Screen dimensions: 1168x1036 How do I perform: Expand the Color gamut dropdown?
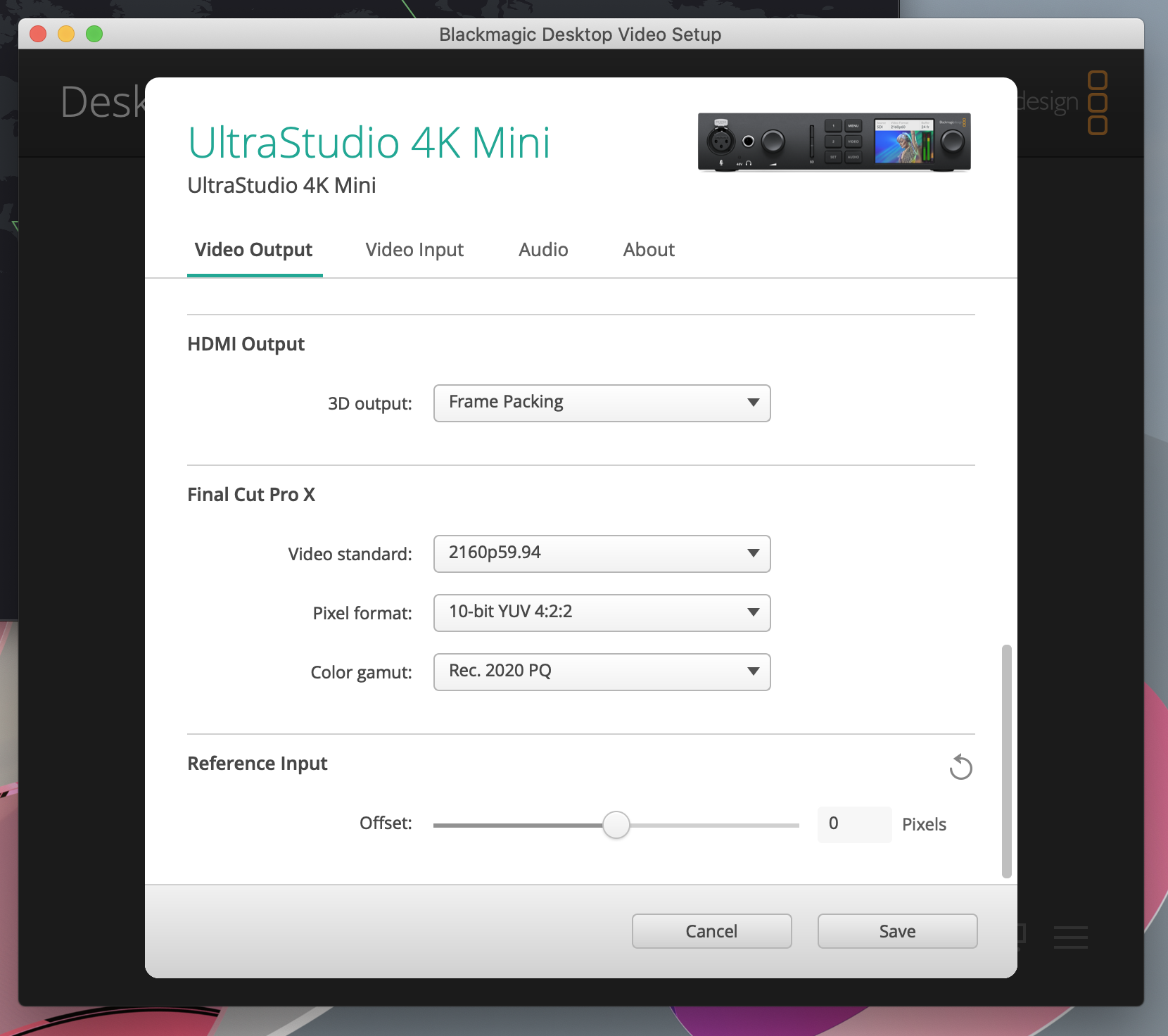(x=602, y=672)
